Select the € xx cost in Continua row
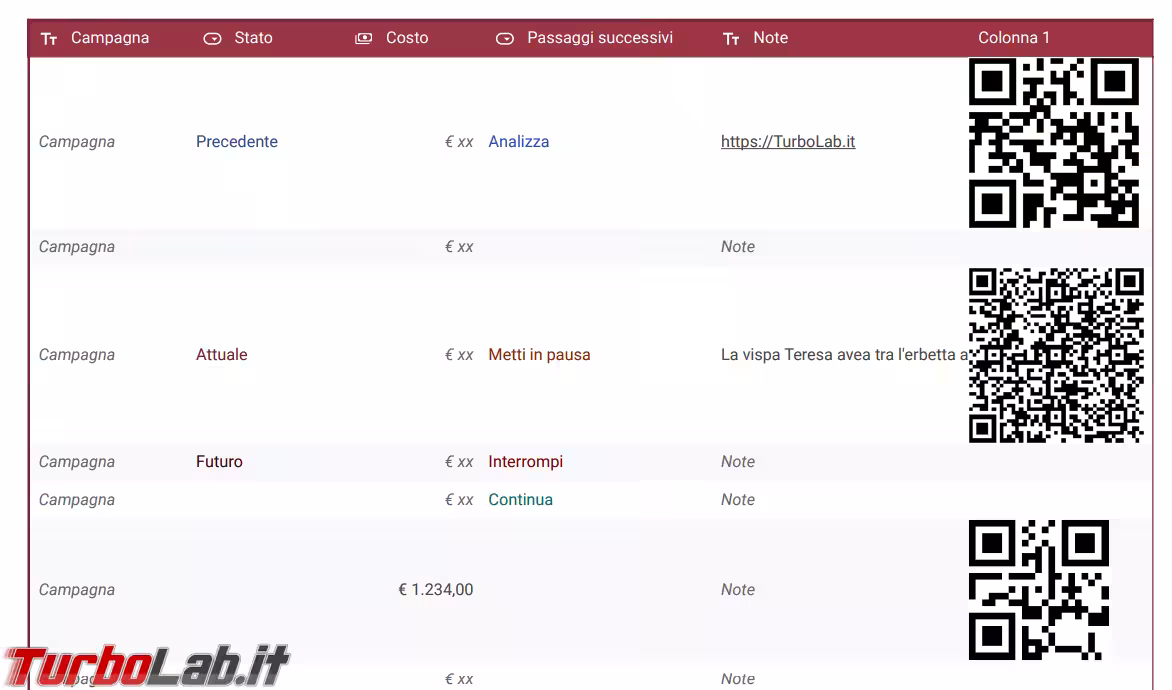The width and height of the screenshot is (1172, 690). 459,500
